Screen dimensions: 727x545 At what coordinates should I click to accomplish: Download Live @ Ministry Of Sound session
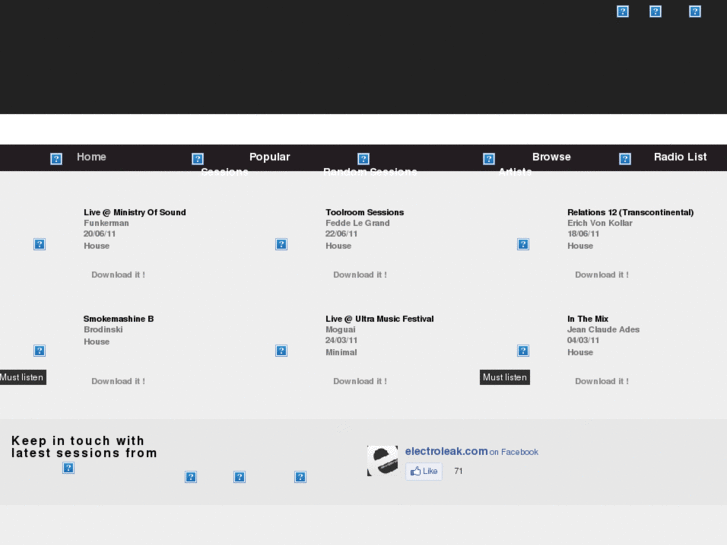click(118, 275)
